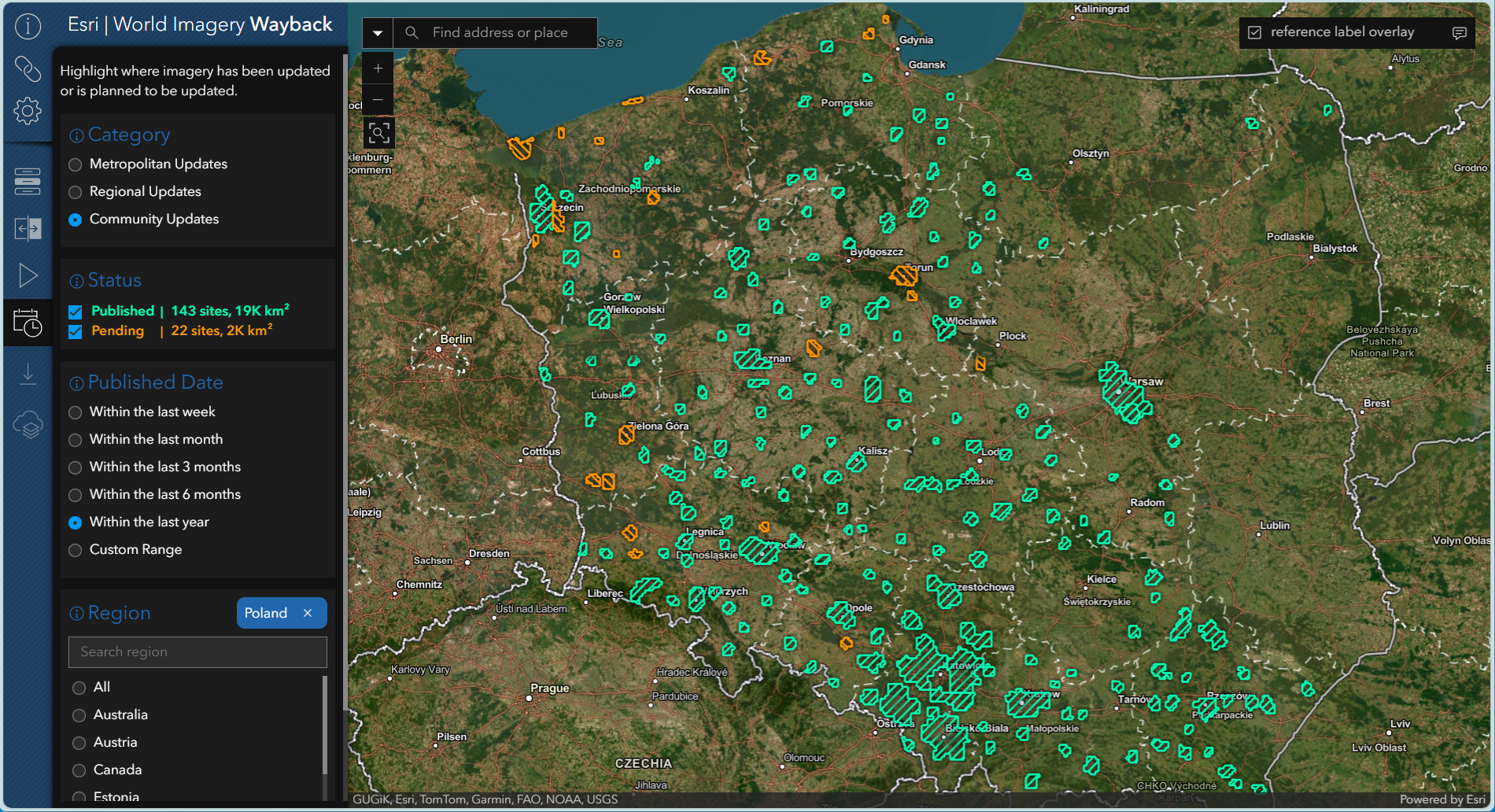This screenshot has width=1495, height=812.
Task: Choose Australia in the region list
Action: tap(79, 715)
